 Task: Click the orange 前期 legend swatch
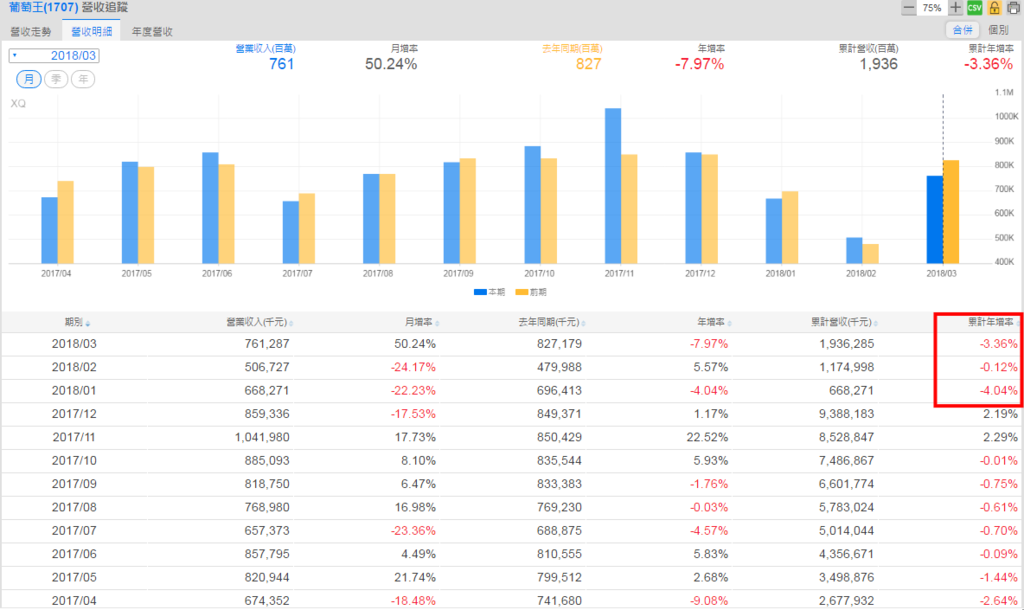pos(521,293)
